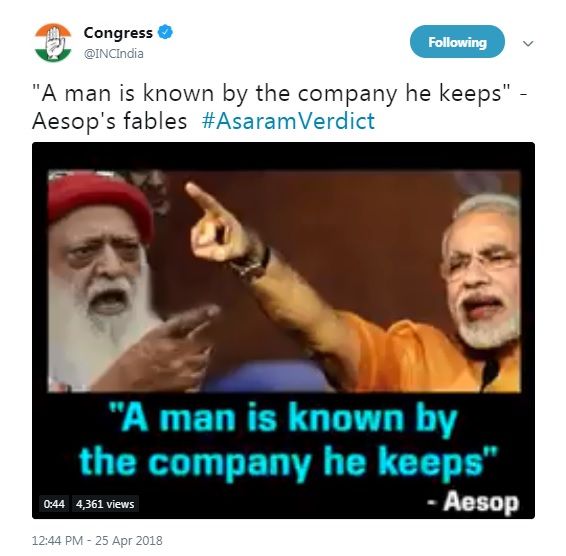Screen dimensions: 566x556
Task: Click the cyan quote caption inside the video
Action: click(x=288, y=441)
